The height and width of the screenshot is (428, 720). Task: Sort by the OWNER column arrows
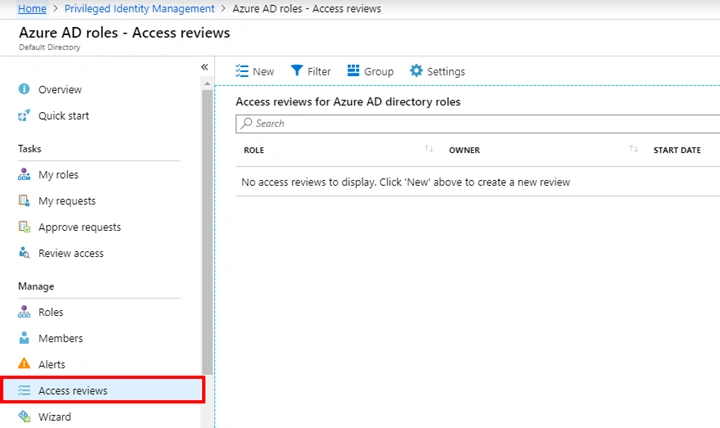click(x=634, y=149)
